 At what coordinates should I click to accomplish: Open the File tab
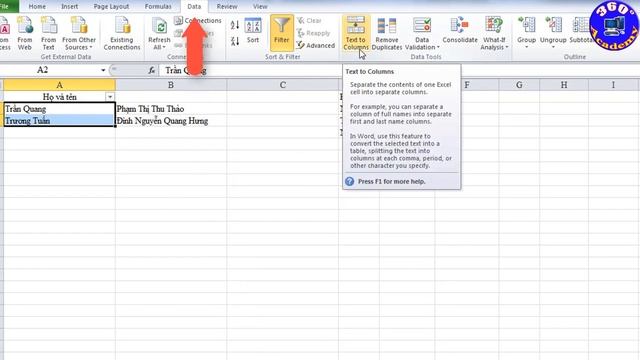pyautogui.click(x=6, y=6)
